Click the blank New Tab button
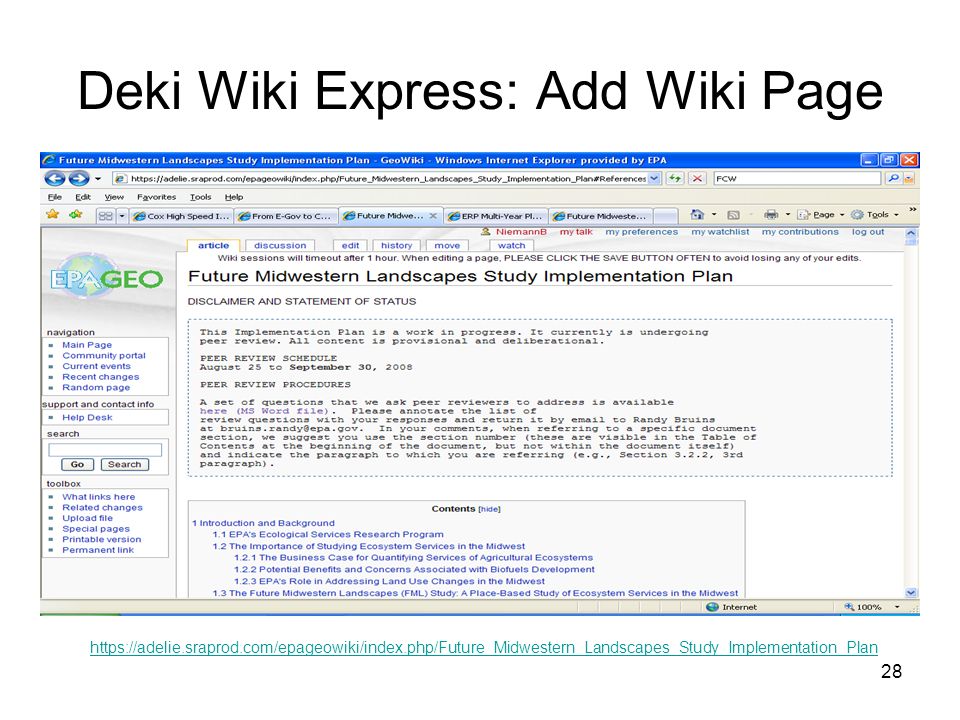 pos(666,216)
